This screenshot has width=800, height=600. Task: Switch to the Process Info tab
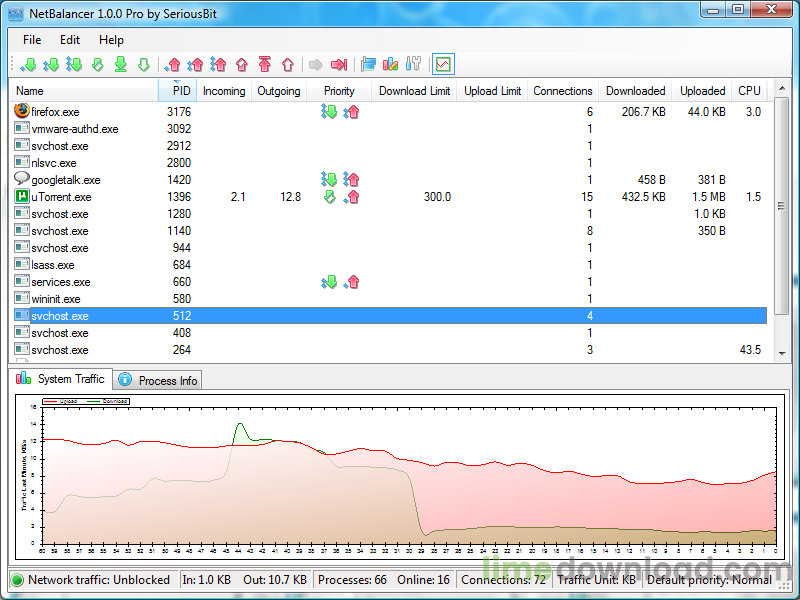[x=158, y=380]
